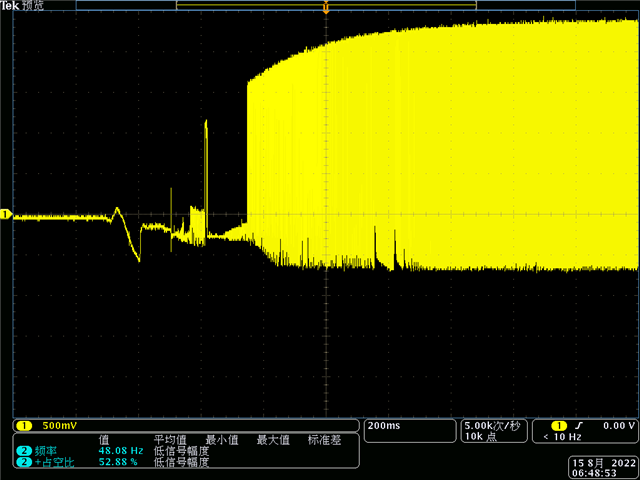Image resolution: width=640 pixels, height=480 pixels.
Task: Click the Tek 预览 acquisition status label
Action: (x=22, y=6)
